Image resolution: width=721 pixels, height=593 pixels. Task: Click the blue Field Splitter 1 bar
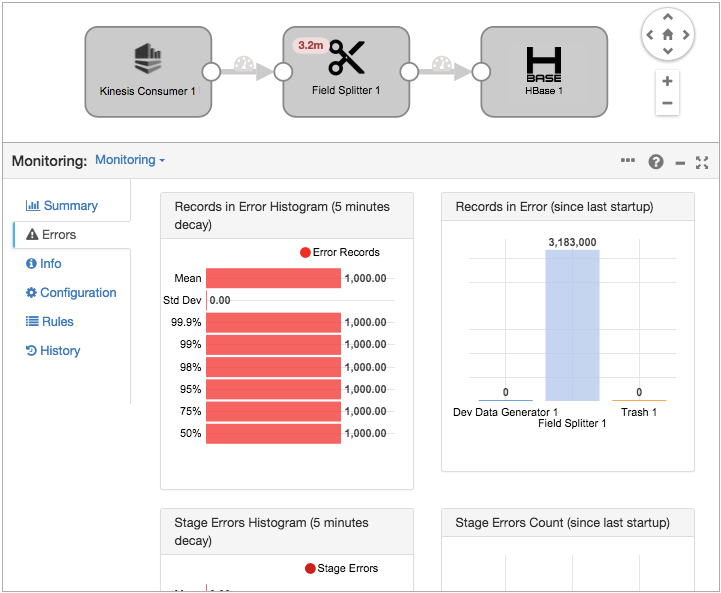(x=572, y=325)
